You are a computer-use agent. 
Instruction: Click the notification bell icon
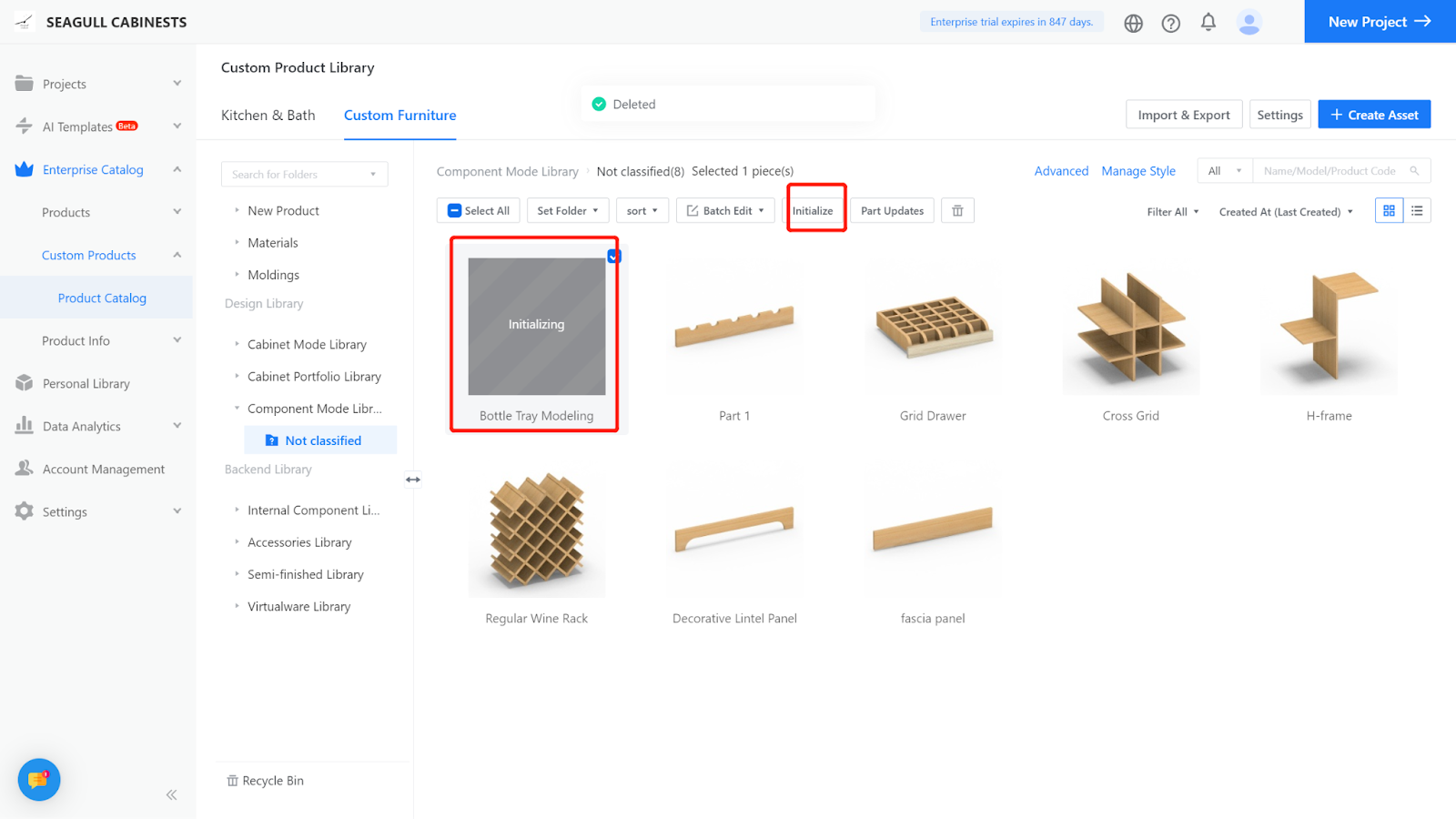point(1208,23)
